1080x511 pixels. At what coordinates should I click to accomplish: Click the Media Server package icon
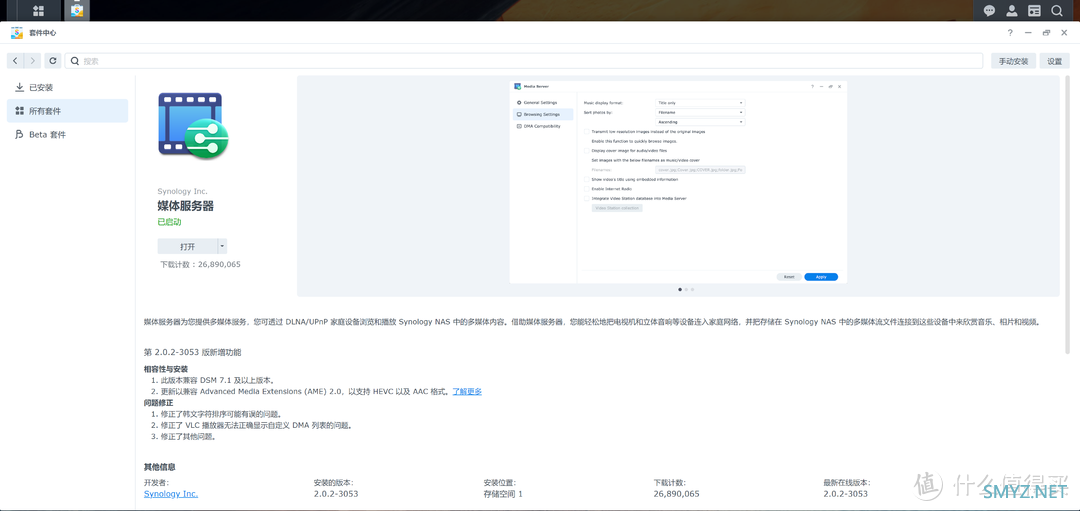tap(193, 125)
